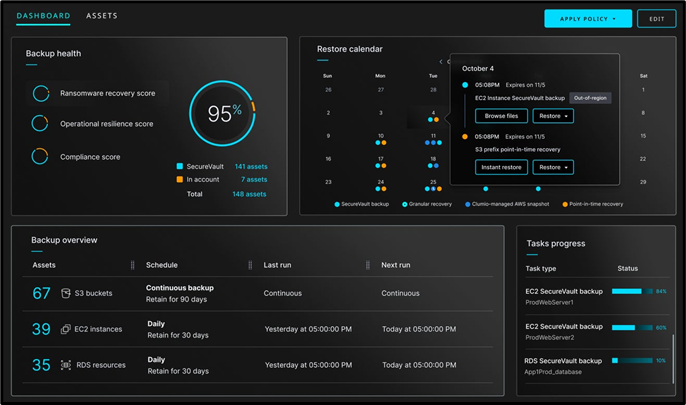686x405 pixels.
Task: Click the cyan SecureVault legend swatch
Action: (179, 166)
